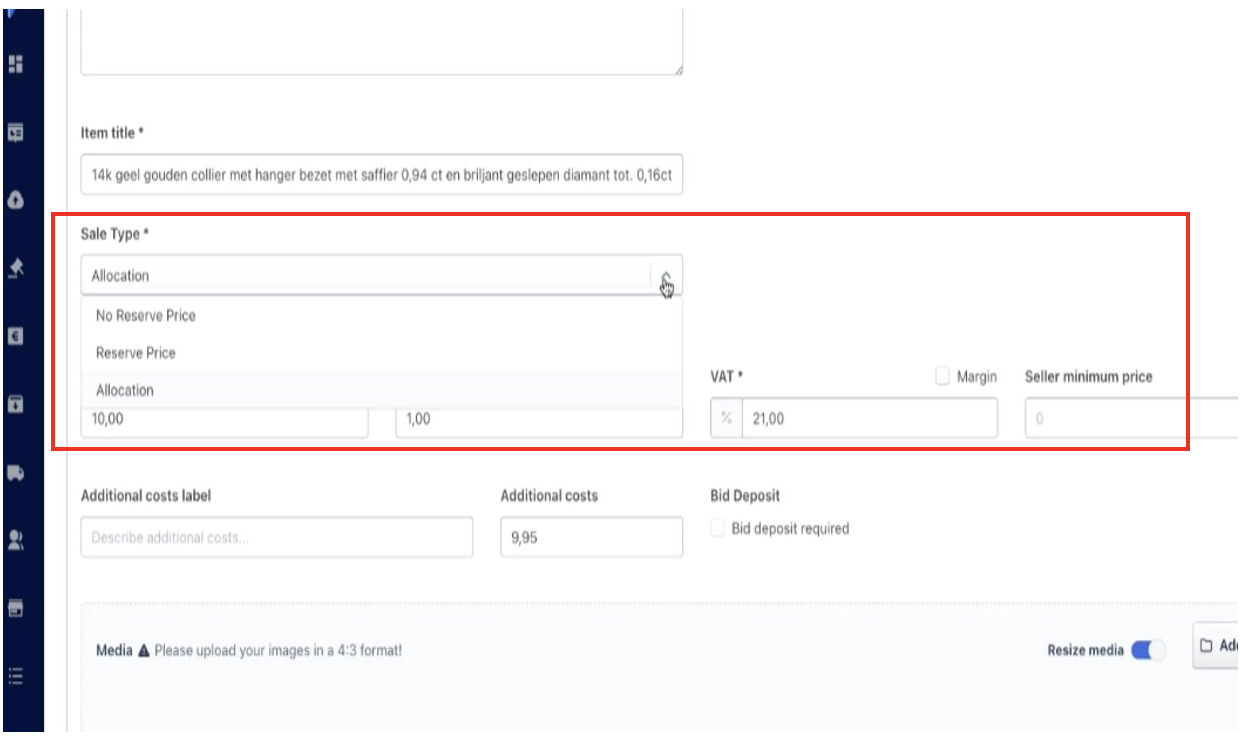The height and width of the screenshot is (736, 1240).
Task: Check the Bid deposit required box
Action: [x=717, y=528]
